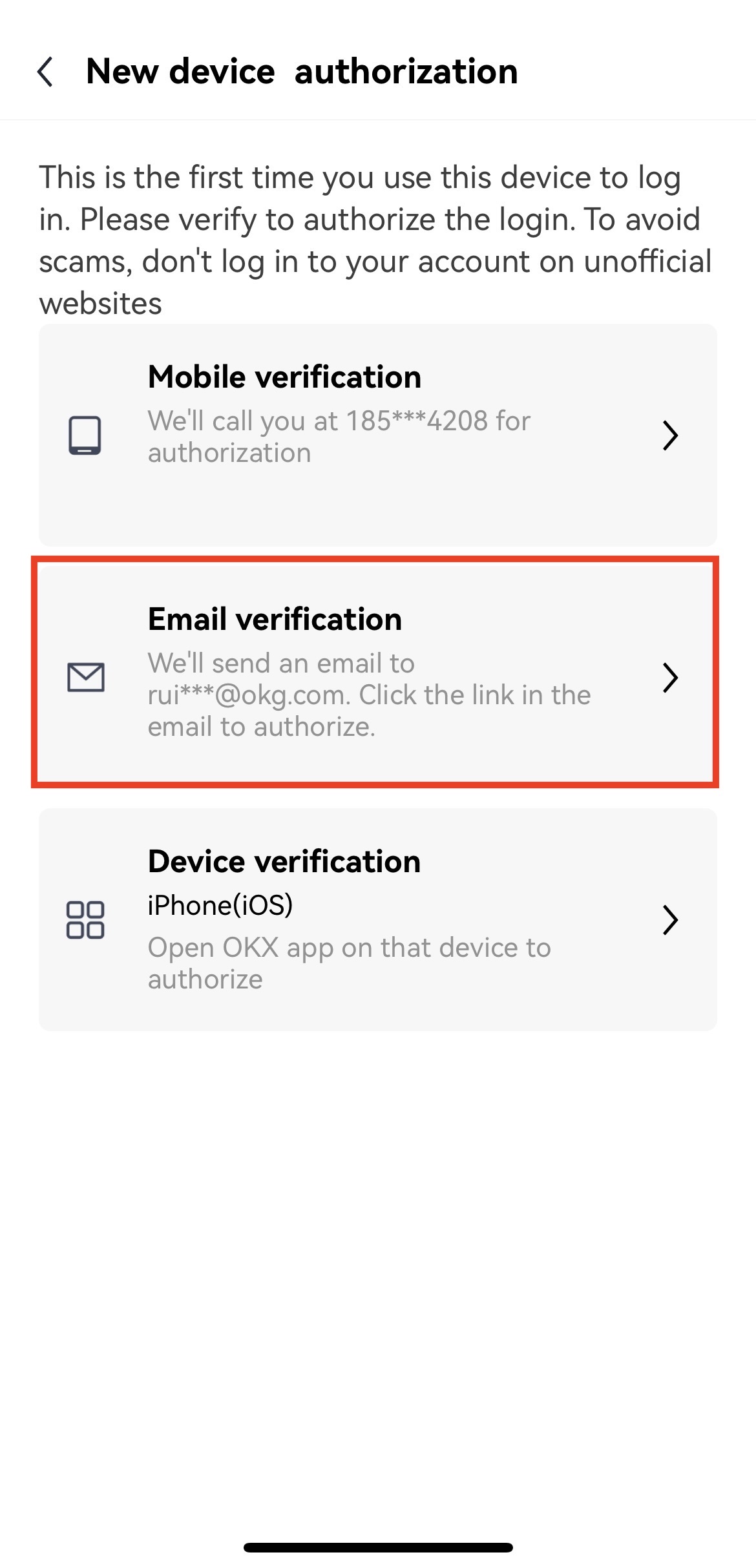
Task: Choose email link sent to rui***@okg.com
Action: tap(369, 695)
